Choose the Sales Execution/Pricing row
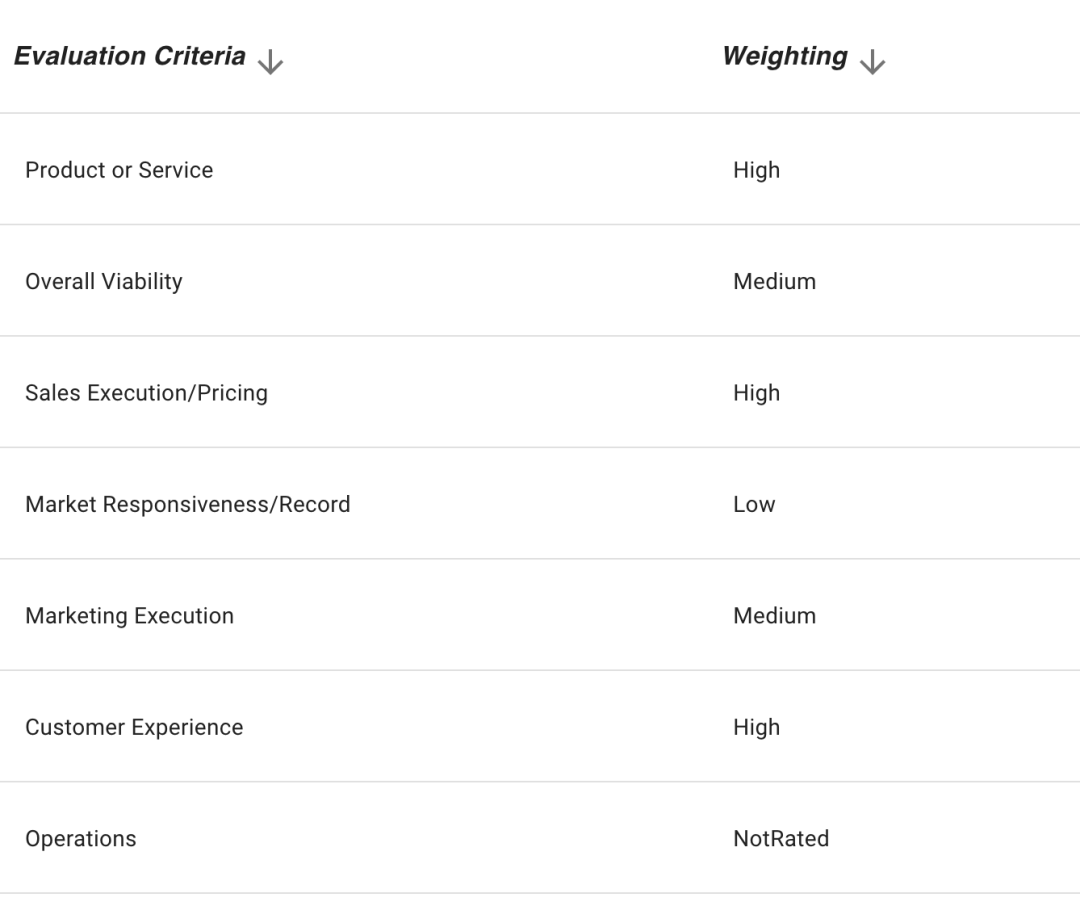Viewport: 1080px width, 906px height. (x=540, y=393)
